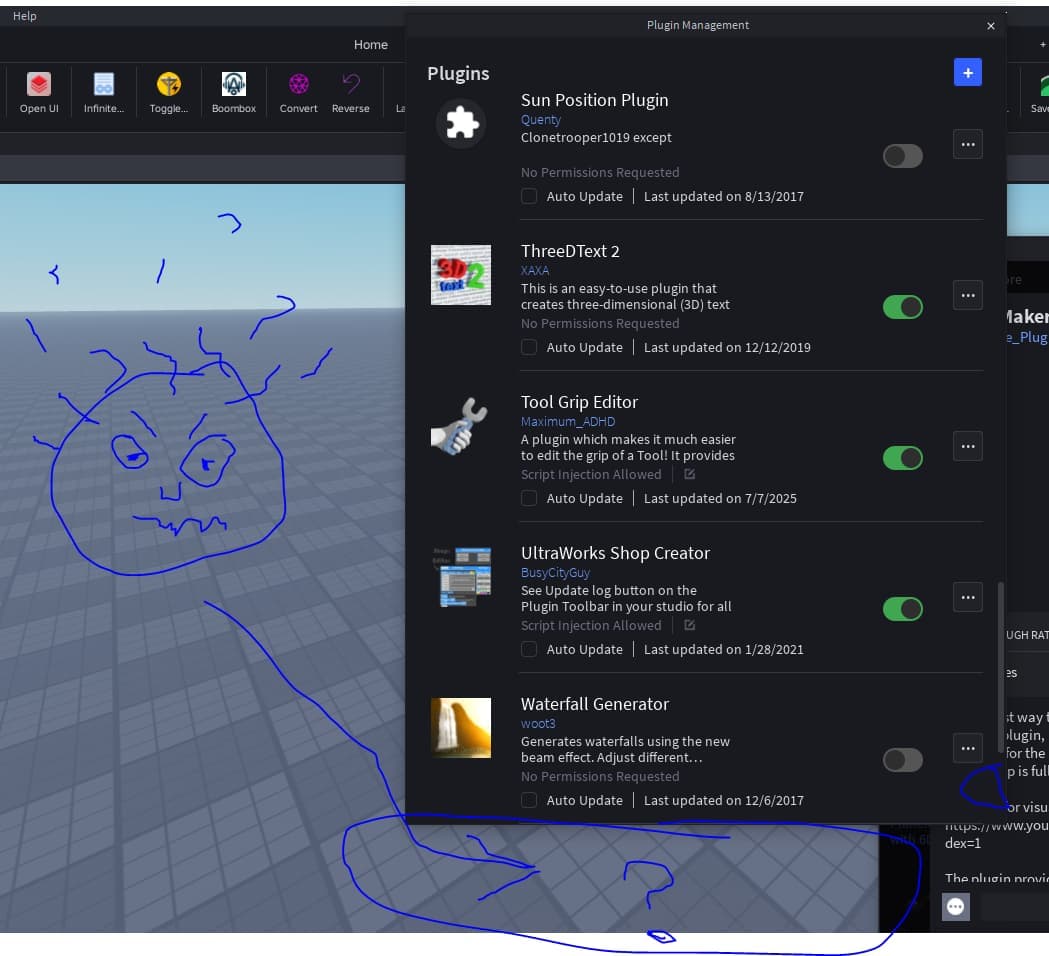Check Auto Update for Sun Position Plugin

click(x=529, y=196)
